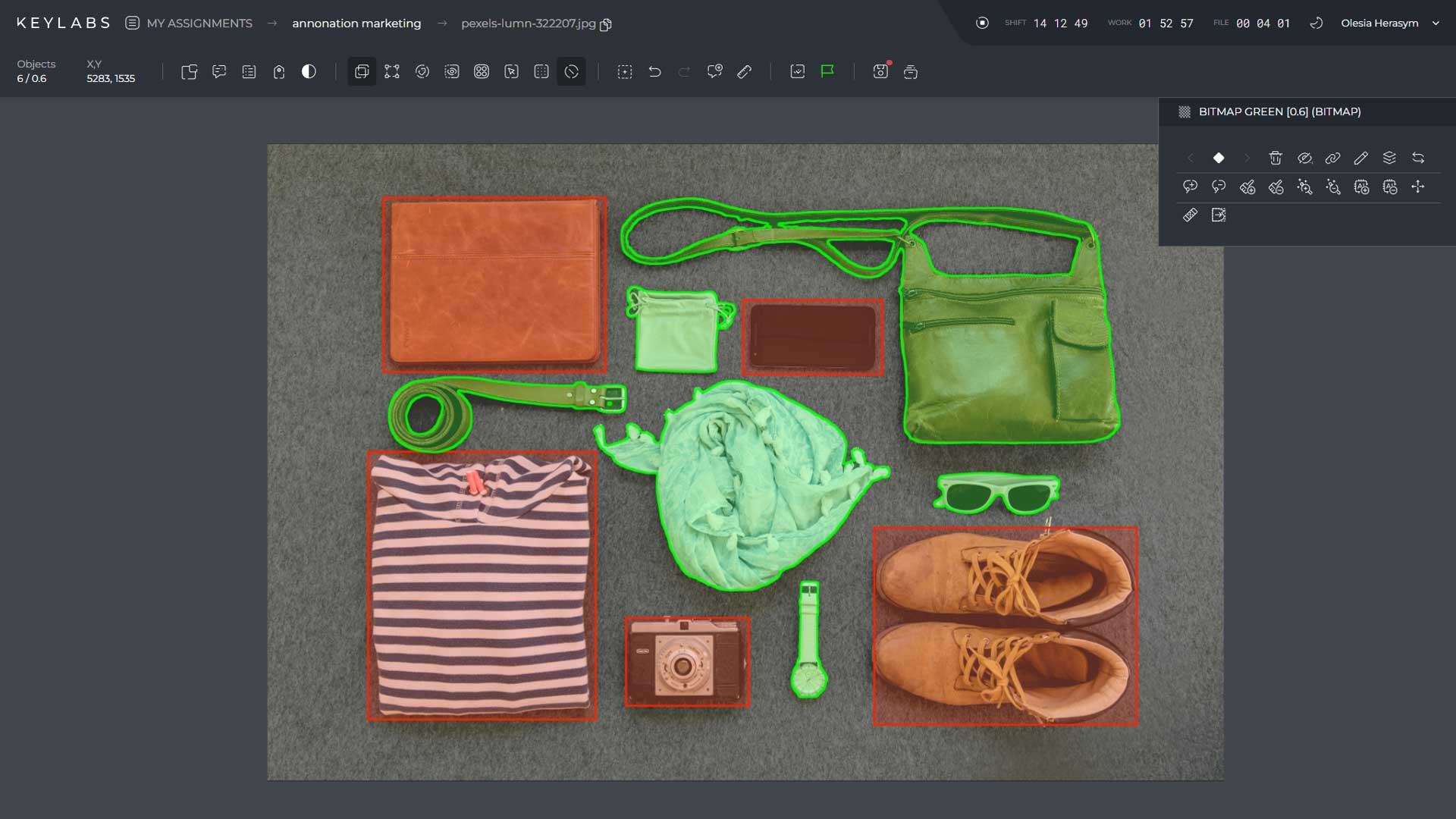Open the annonation marketing project breadcrumb
This screenshot has height=819, width=1456.
click(356, 24)
